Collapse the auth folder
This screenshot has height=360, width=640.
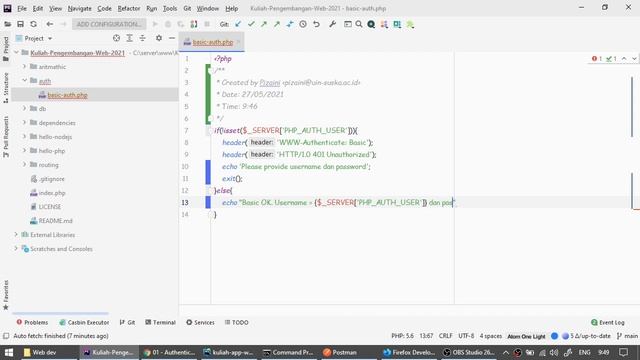click(24, 80)
